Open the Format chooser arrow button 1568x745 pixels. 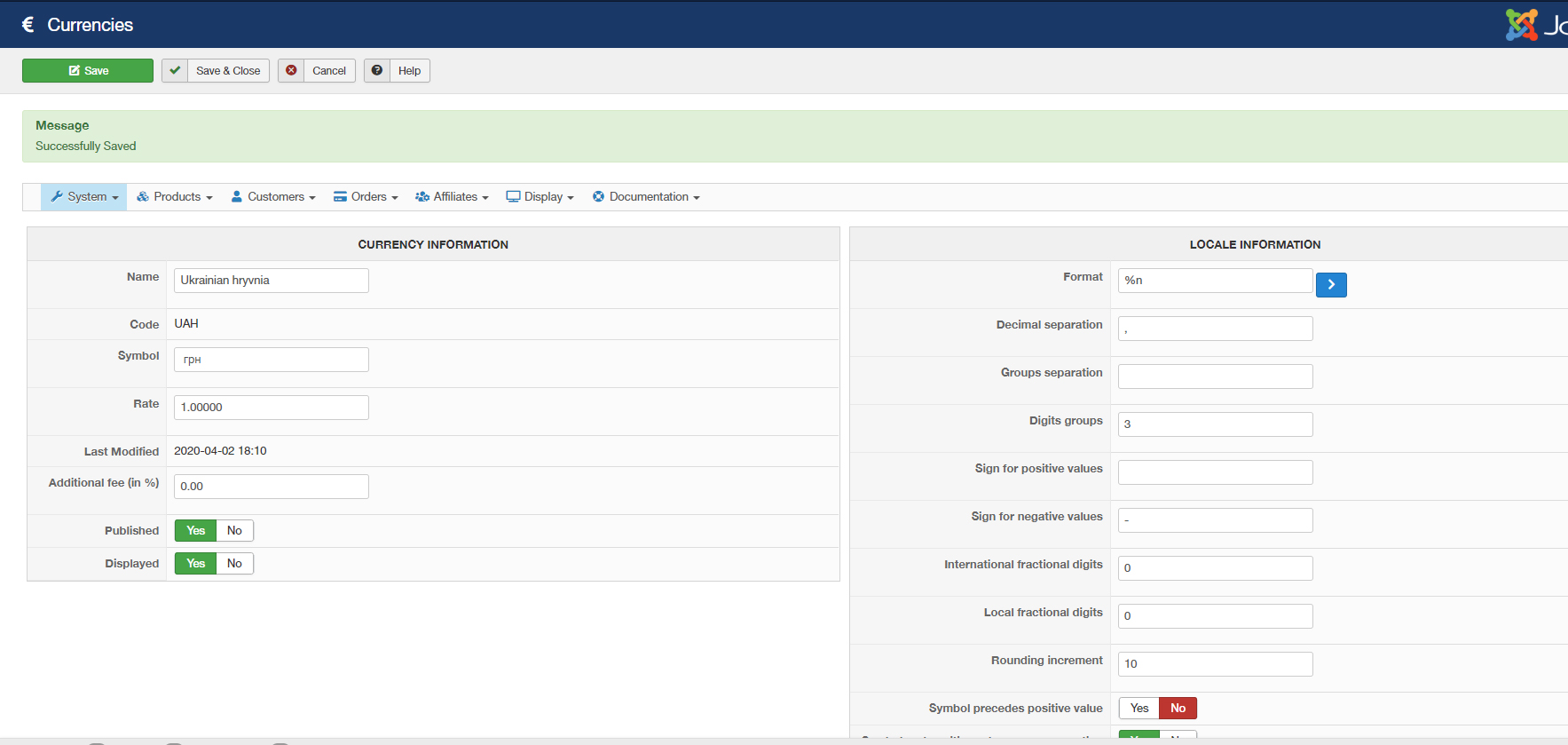coord(1331,284)
